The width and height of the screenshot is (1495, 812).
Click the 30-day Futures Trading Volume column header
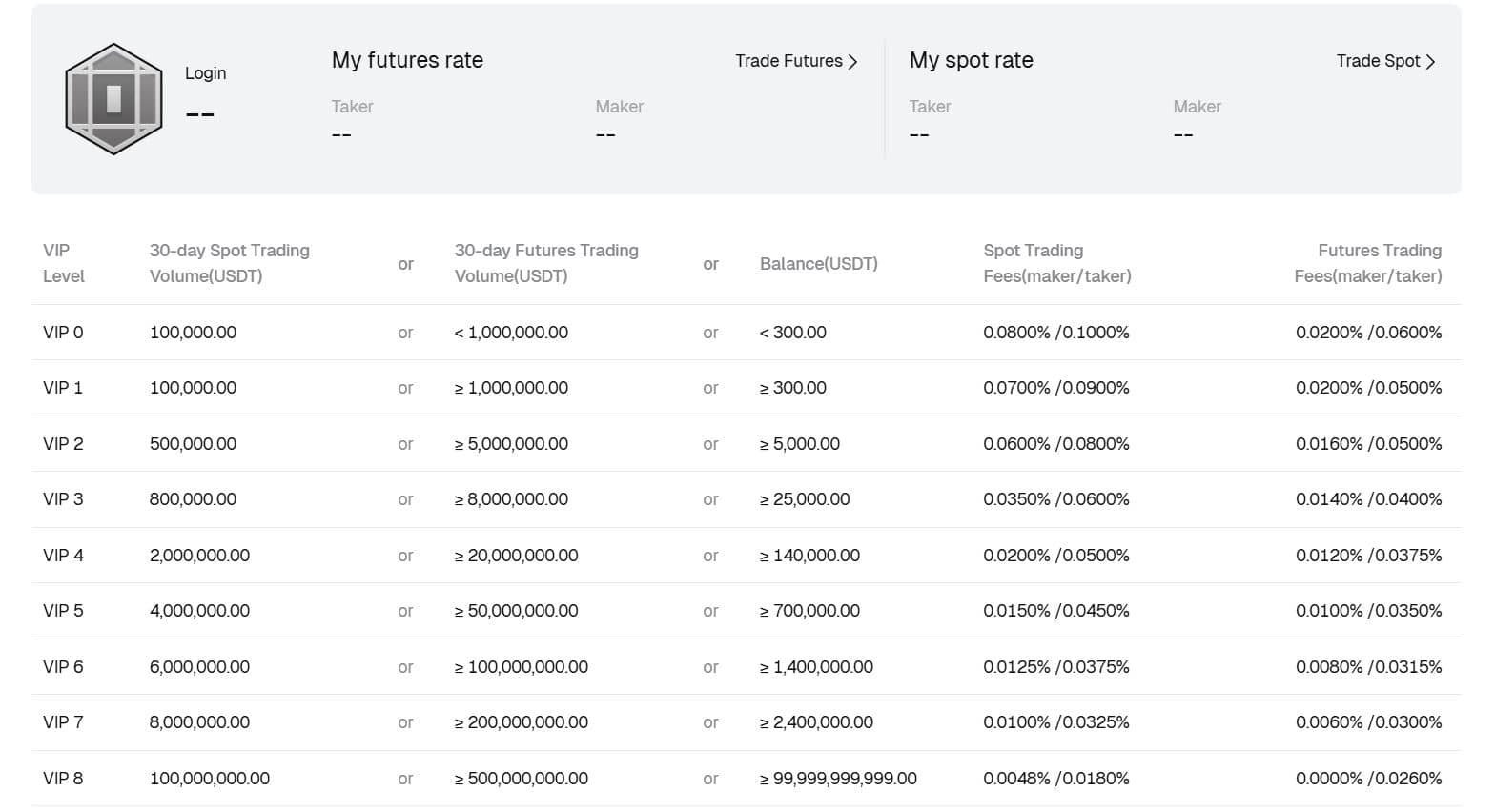(x=546, y=263)
